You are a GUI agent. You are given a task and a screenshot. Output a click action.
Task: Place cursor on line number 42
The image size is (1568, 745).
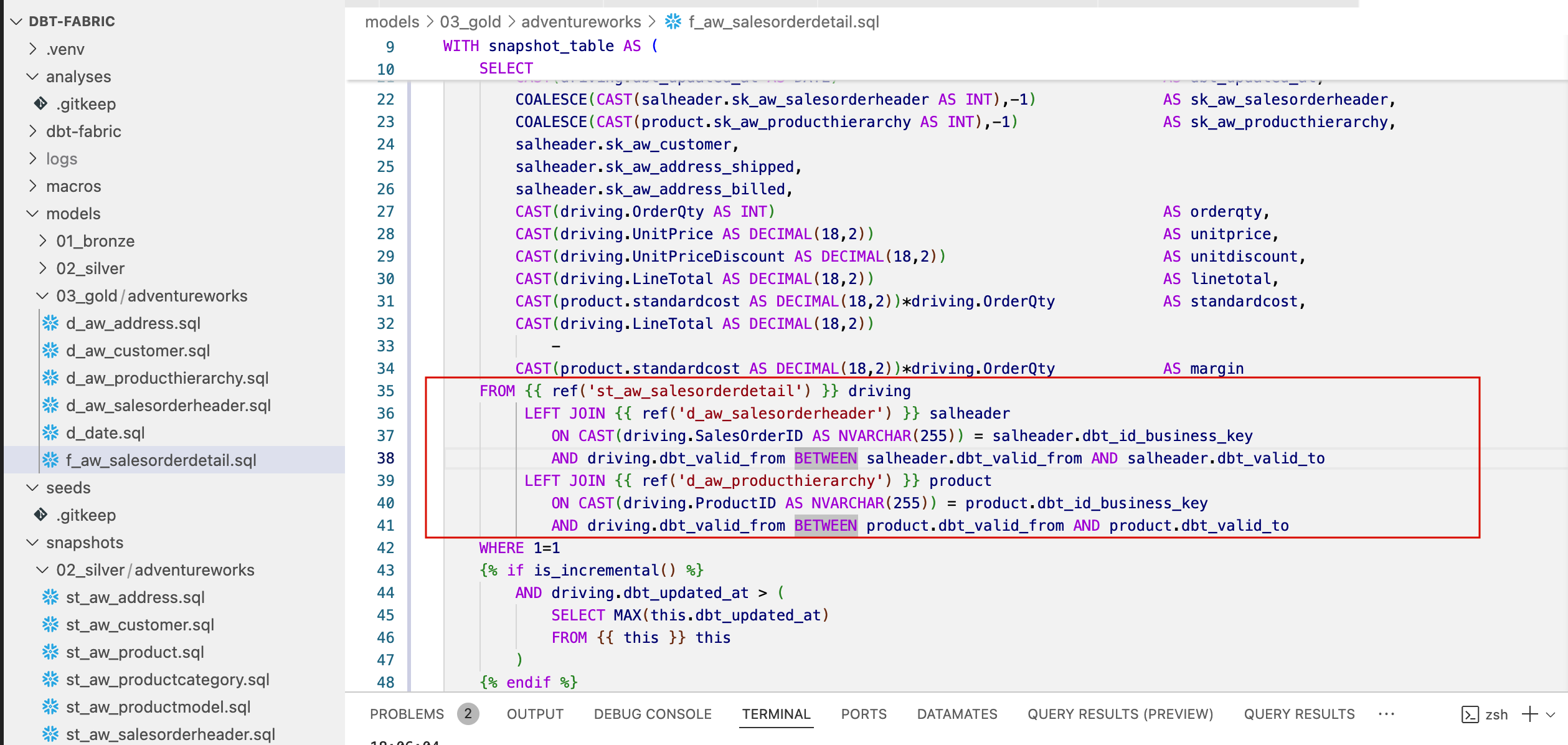(x=385, y=548)
